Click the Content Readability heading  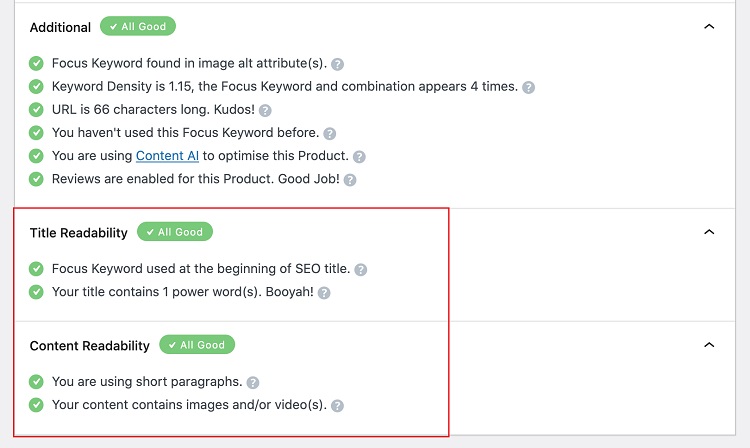[90, 346]
